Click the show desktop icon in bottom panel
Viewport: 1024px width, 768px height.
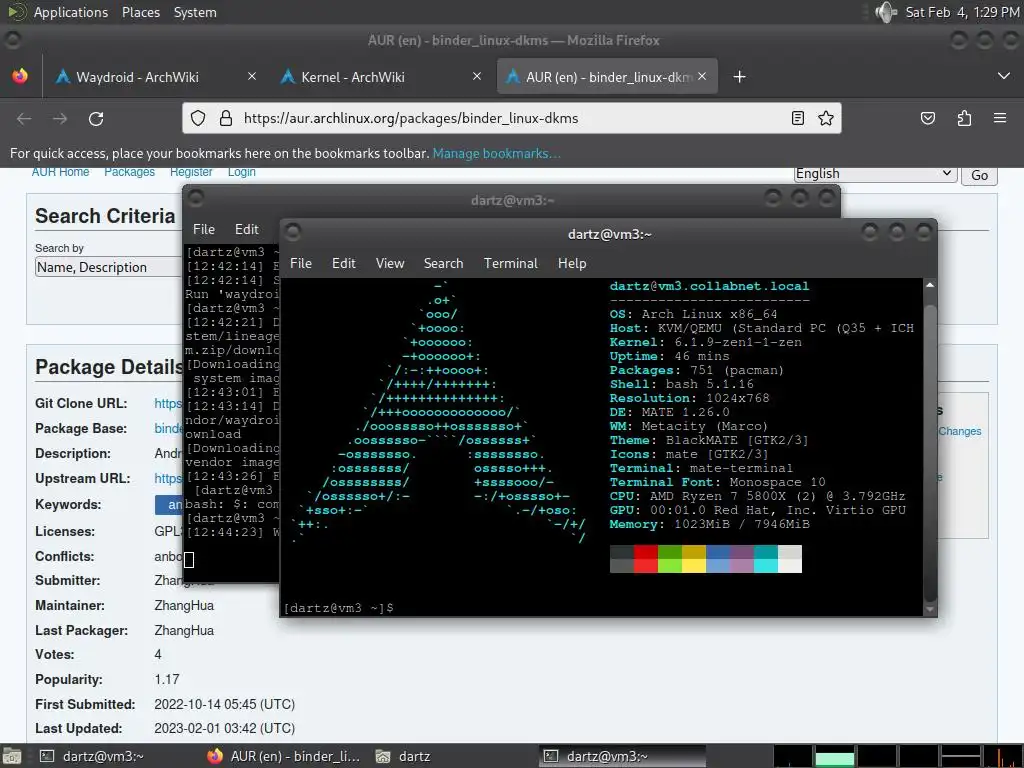click(x=10, y=756)
